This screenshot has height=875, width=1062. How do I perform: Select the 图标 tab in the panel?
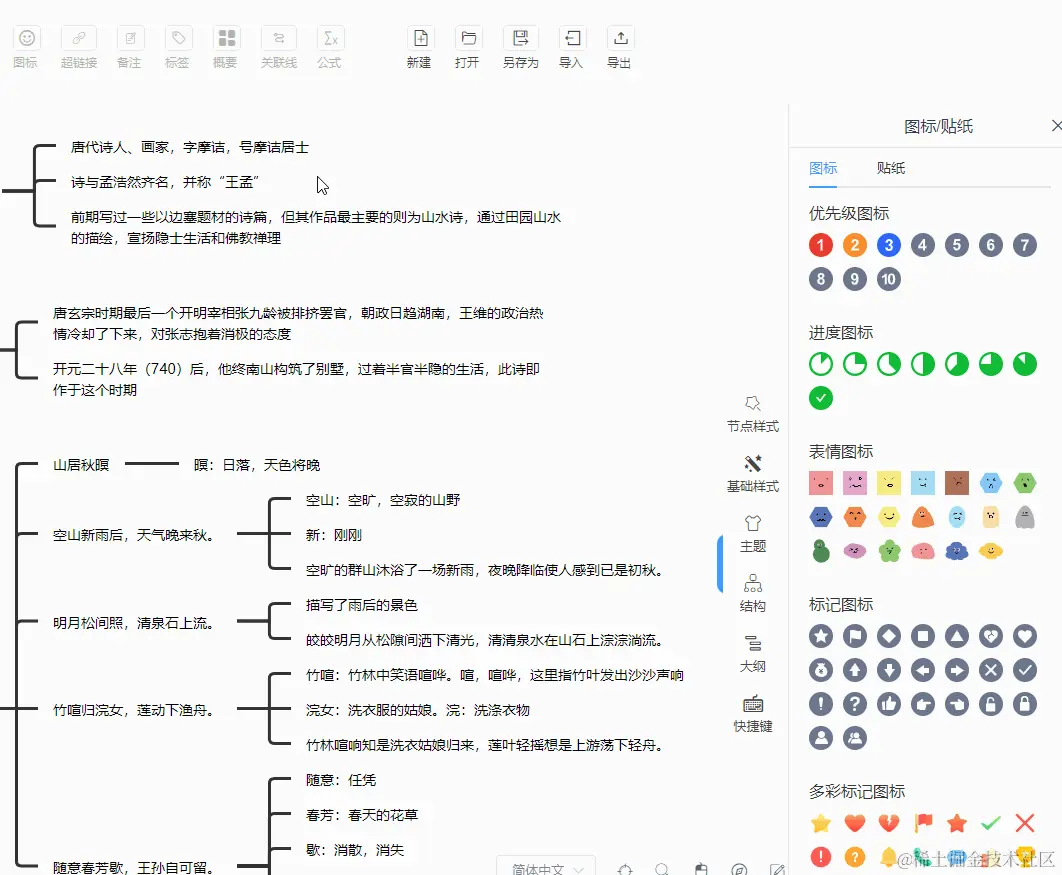pos(823,168)
